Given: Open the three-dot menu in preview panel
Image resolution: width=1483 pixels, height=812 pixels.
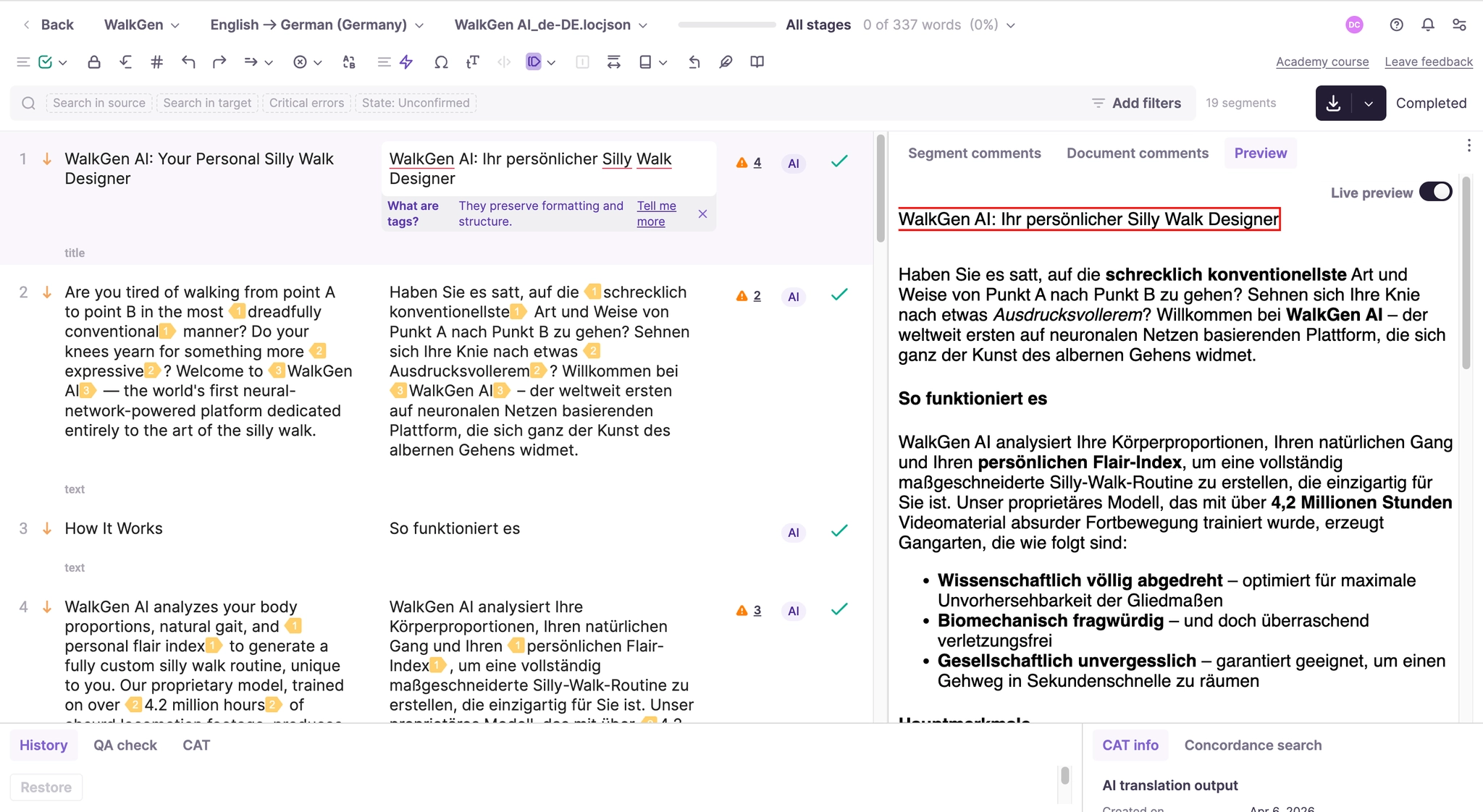Looking at the screenshot, I should tap(1469, 145).
